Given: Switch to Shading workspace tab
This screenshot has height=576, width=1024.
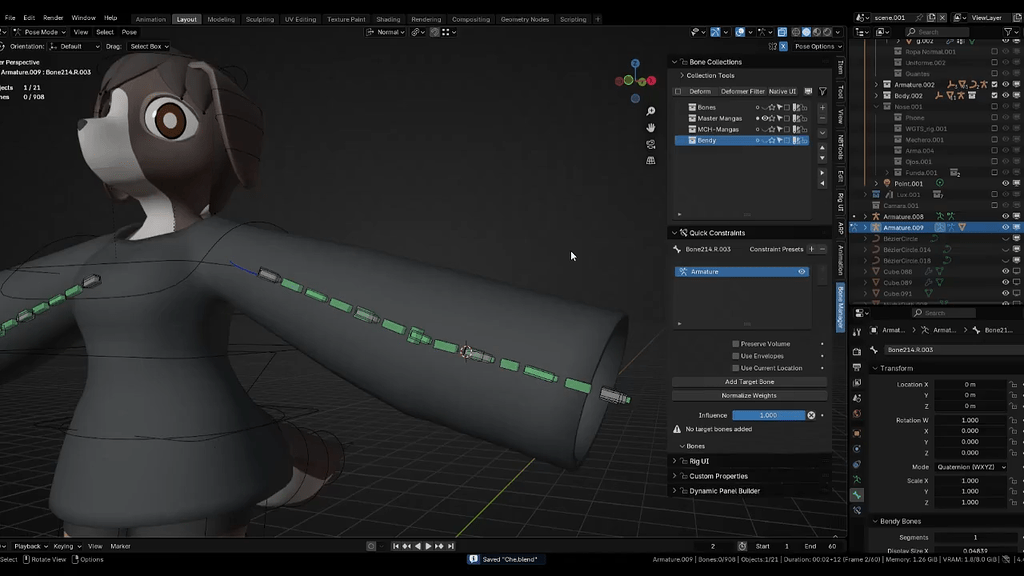Looking at the screenshot, I should tap(388, 19).
